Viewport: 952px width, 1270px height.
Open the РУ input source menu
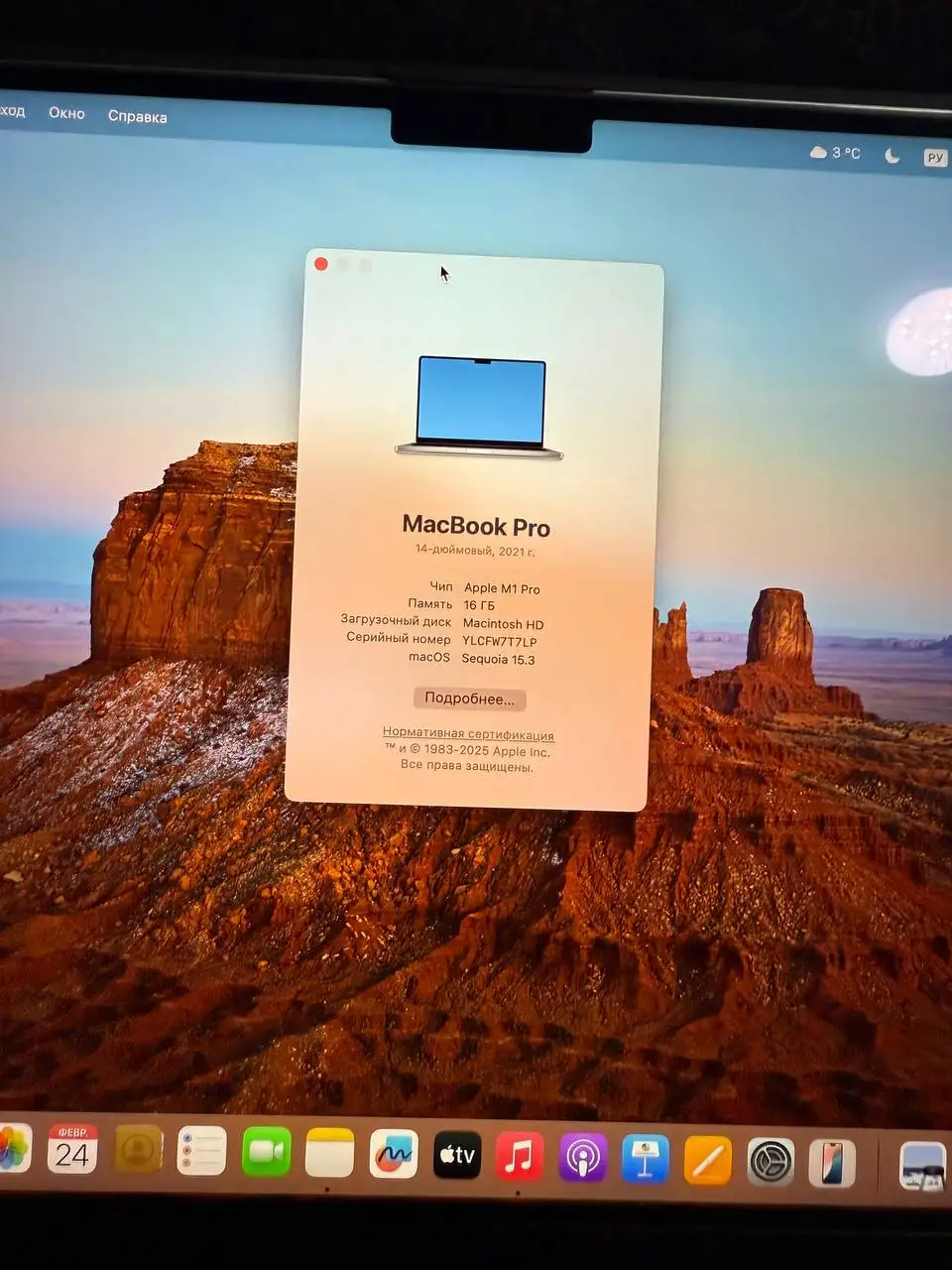point(933,157)
